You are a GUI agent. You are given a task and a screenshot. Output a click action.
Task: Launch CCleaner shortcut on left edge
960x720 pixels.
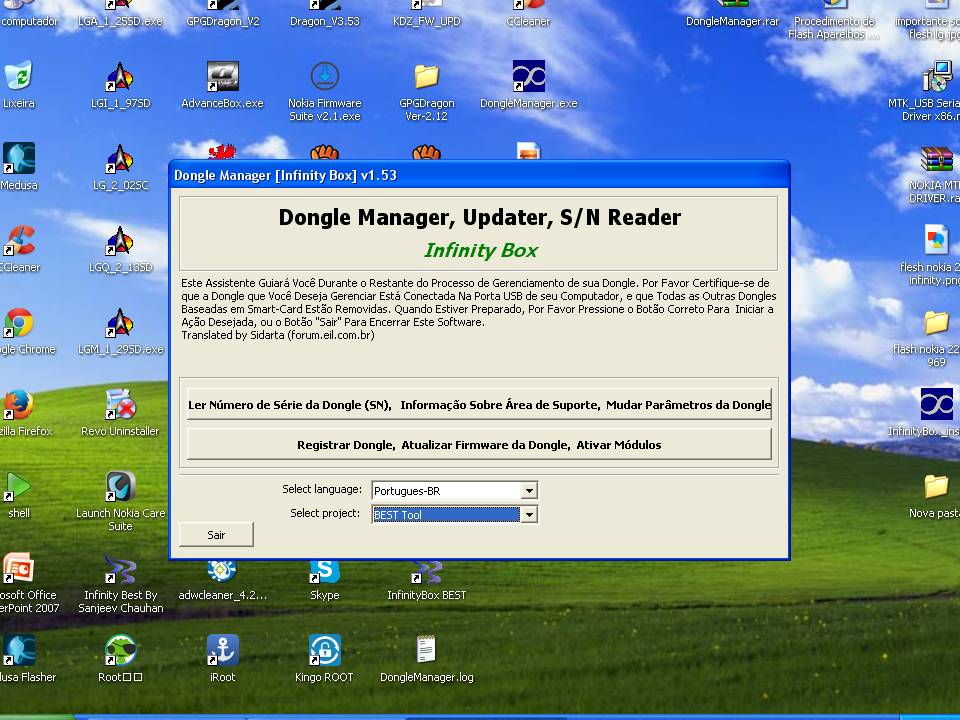click(19, 241)
